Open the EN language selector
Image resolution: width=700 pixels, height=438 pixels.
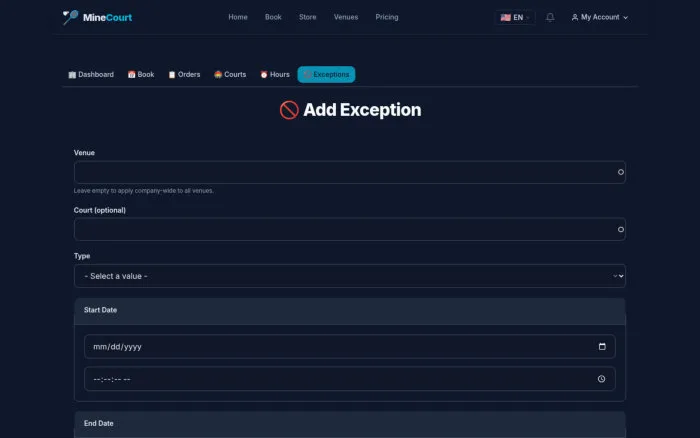(x=515, y=17)
